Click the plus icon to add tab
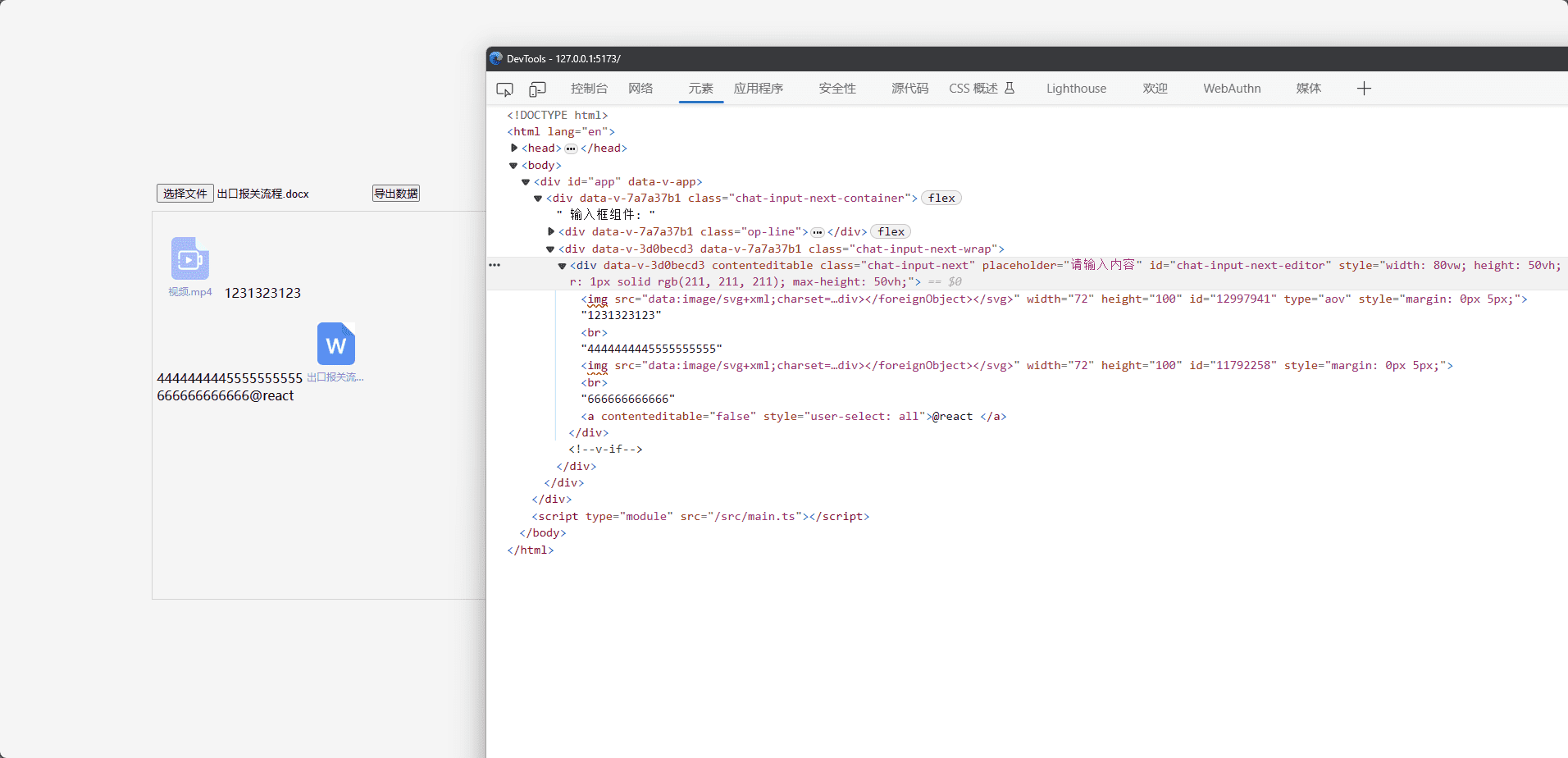This screenshot has height=758, width=1568. 1364,89
